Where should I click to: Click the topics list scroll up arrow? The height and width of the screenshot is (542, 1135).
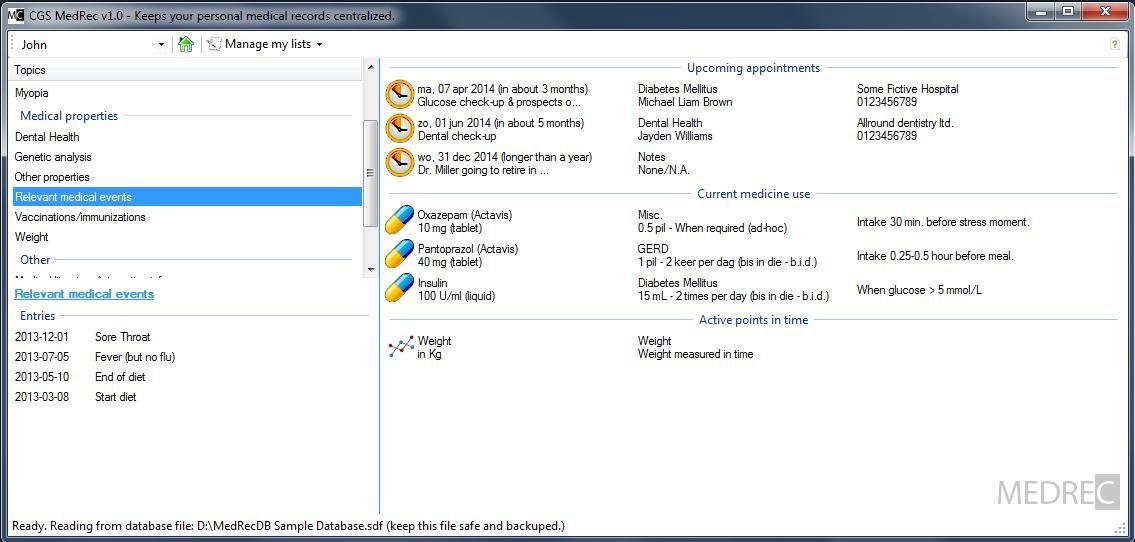click(x=371, y=67)
